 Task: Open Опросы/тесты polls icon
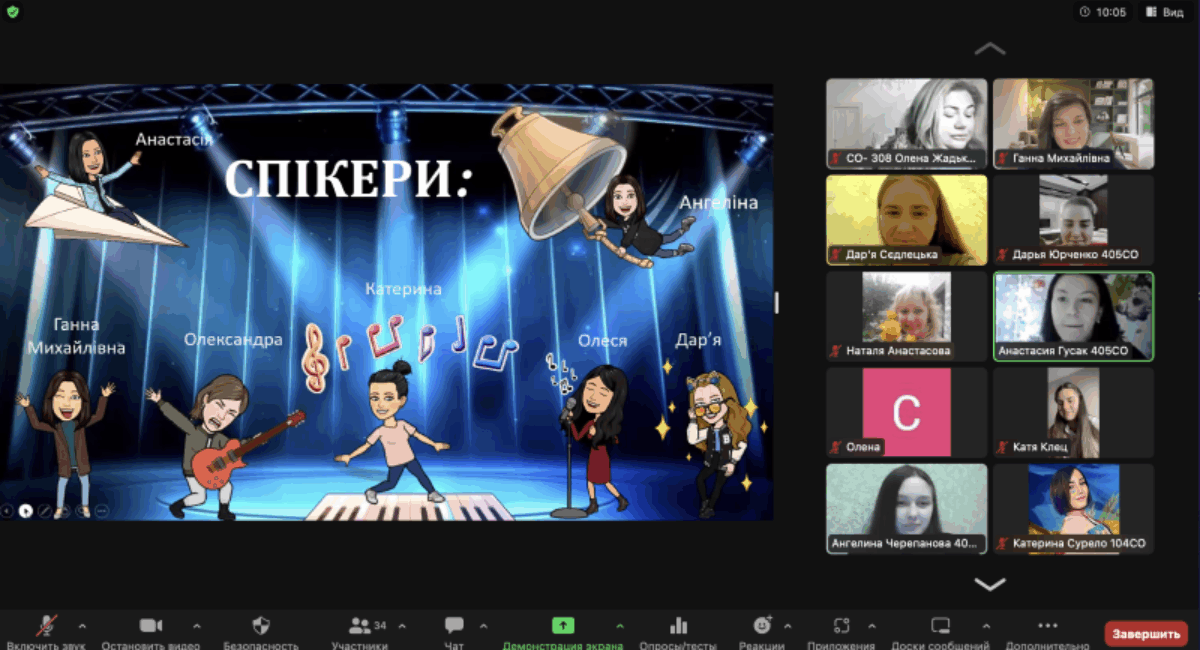(x=679, y=626)
